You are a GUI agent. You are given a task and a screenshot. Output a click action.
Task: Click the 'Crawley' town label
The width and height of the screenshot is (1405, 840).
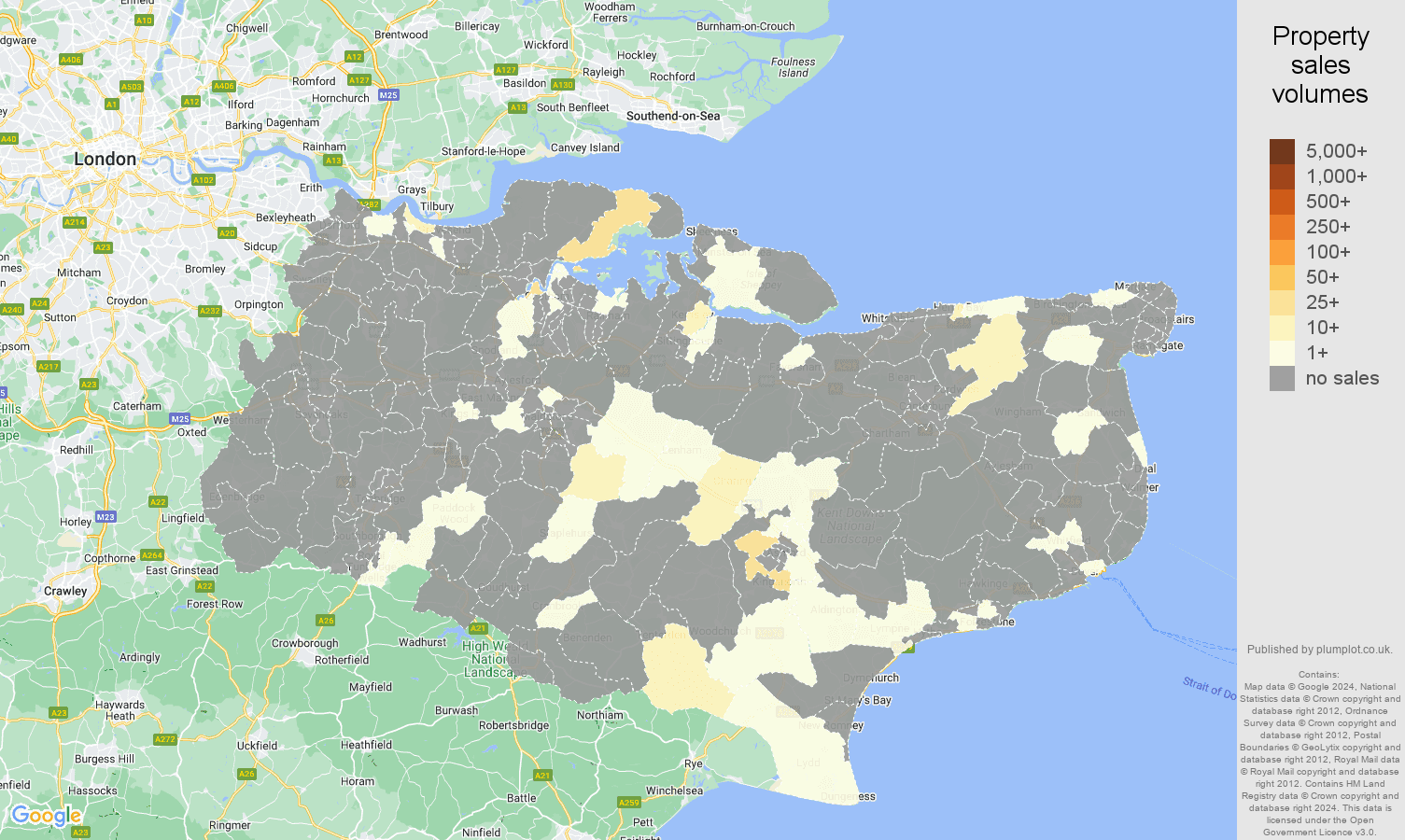coord(65,591)
